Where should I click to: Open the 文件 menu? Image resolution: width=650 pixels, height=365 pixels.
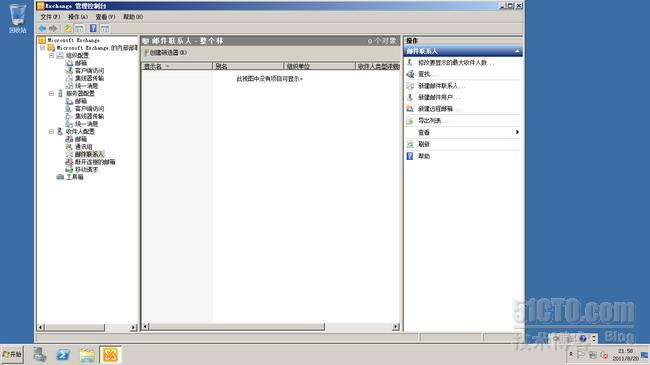click(50, 17)
